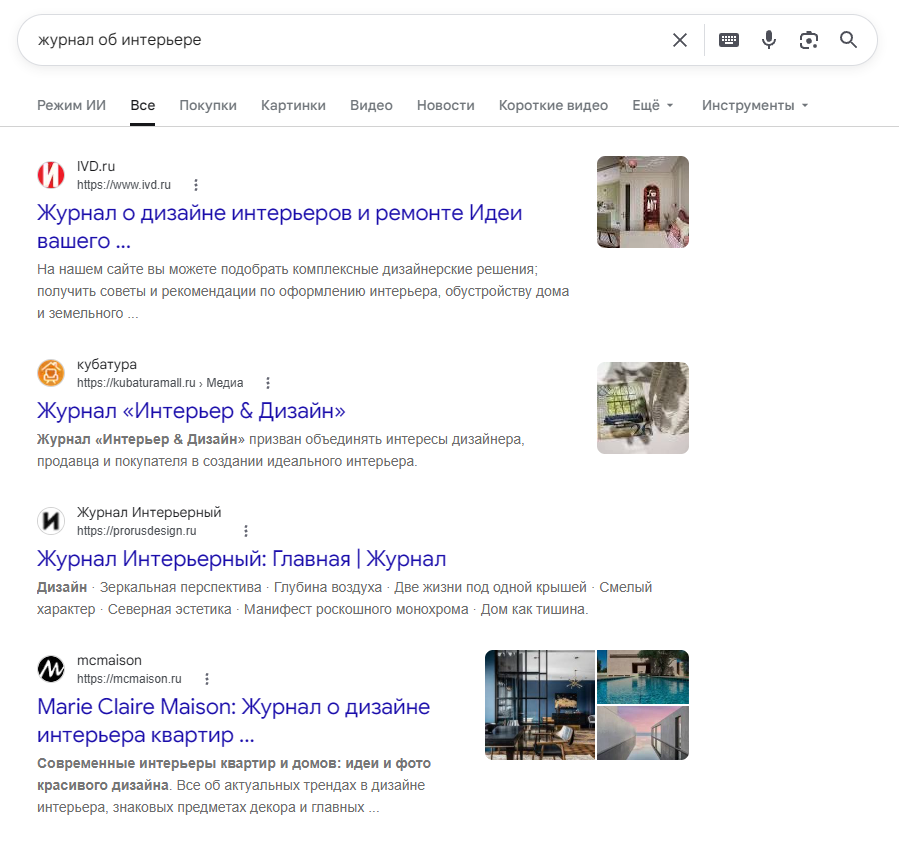The height and width of the screenshot is (841, 899).
Task: Switch to Видео tab
Action: (372, 105)
